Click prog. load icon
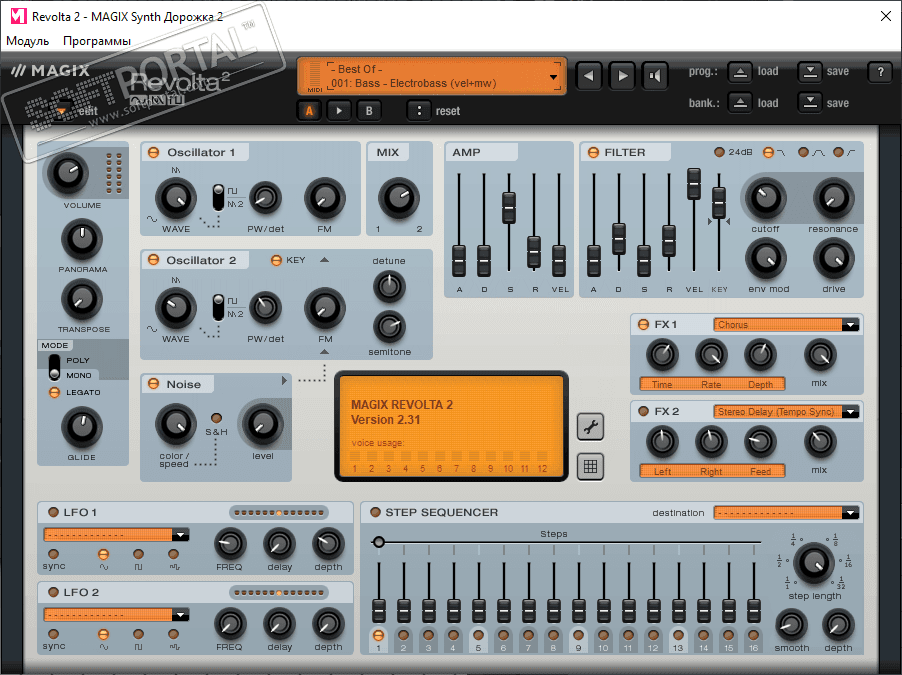This screenshot has width=902, height=675. point(740,72)
